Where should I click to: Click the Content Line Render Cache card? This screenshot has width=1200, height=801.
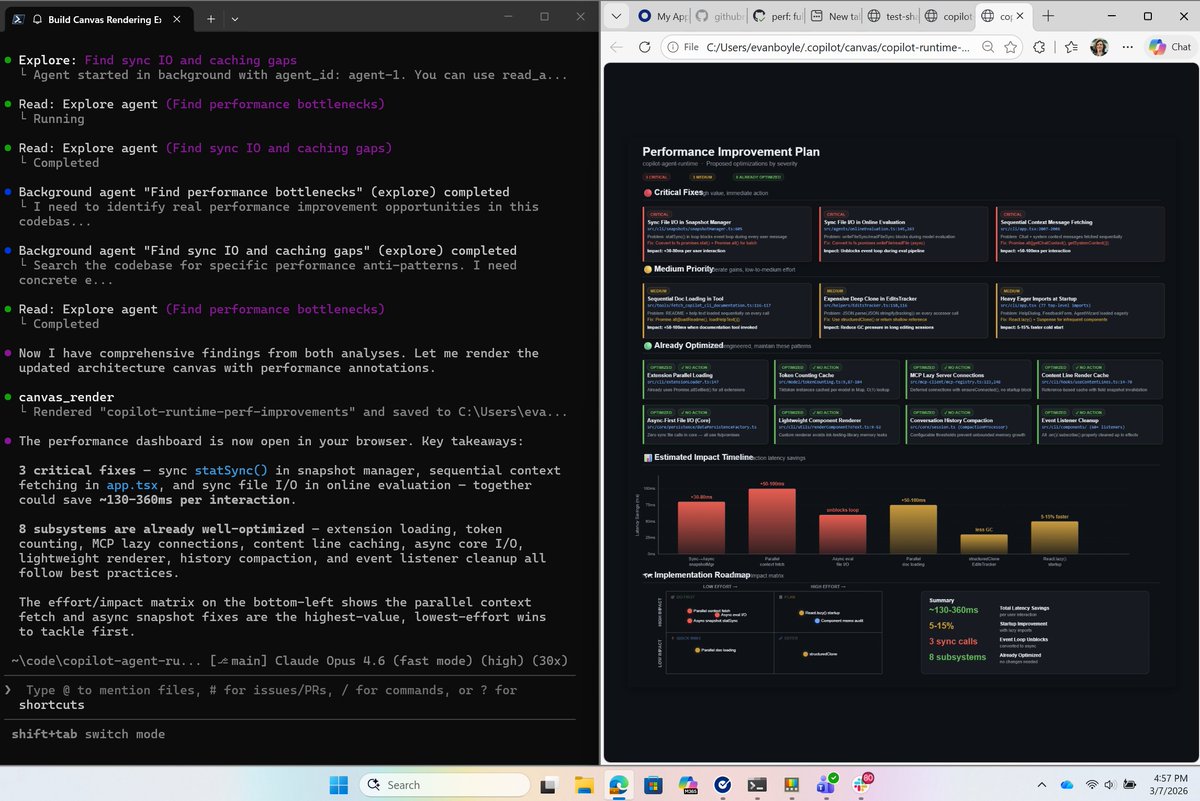point(1101,379)
